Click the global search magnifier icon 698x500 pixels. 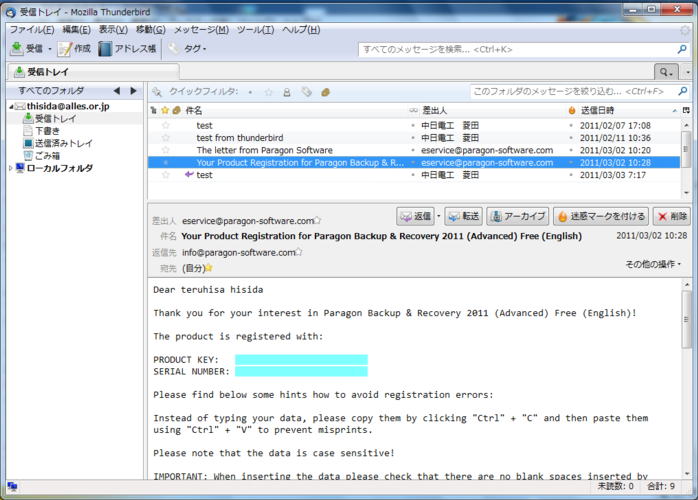tap(682, 49)
